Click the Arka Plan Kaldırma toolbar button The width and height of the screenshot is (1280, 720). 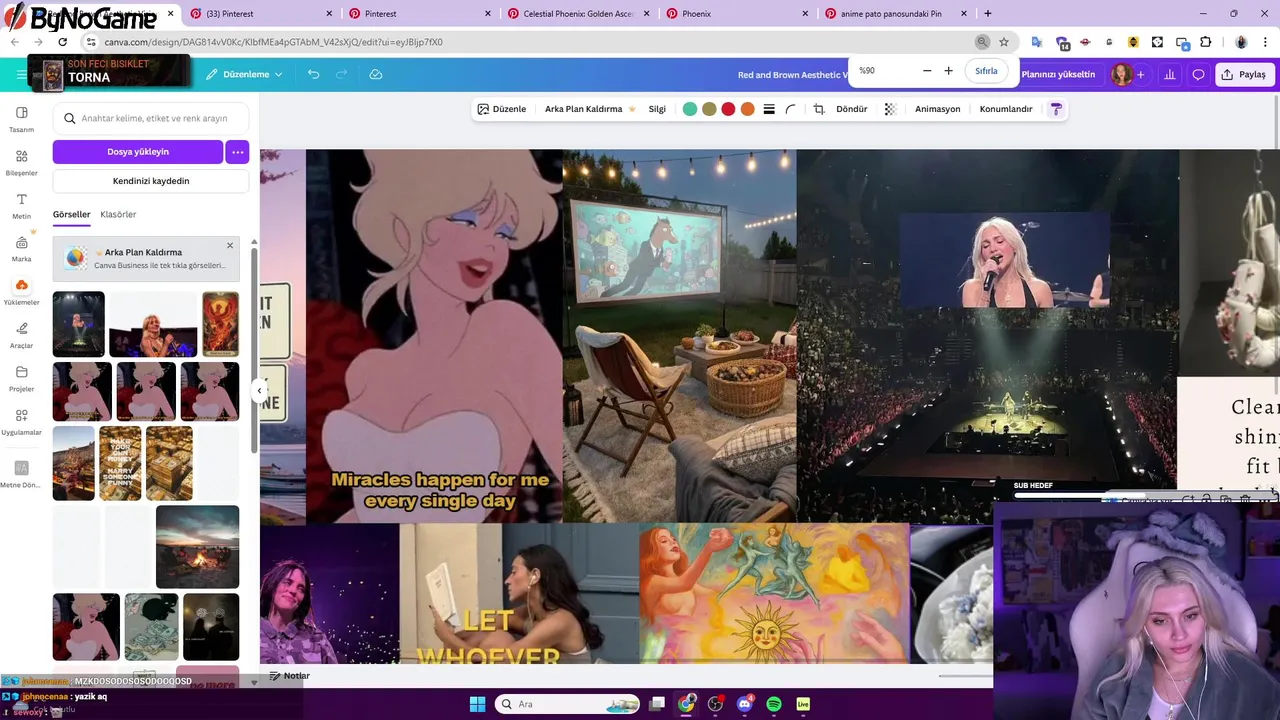pos(590,109)
